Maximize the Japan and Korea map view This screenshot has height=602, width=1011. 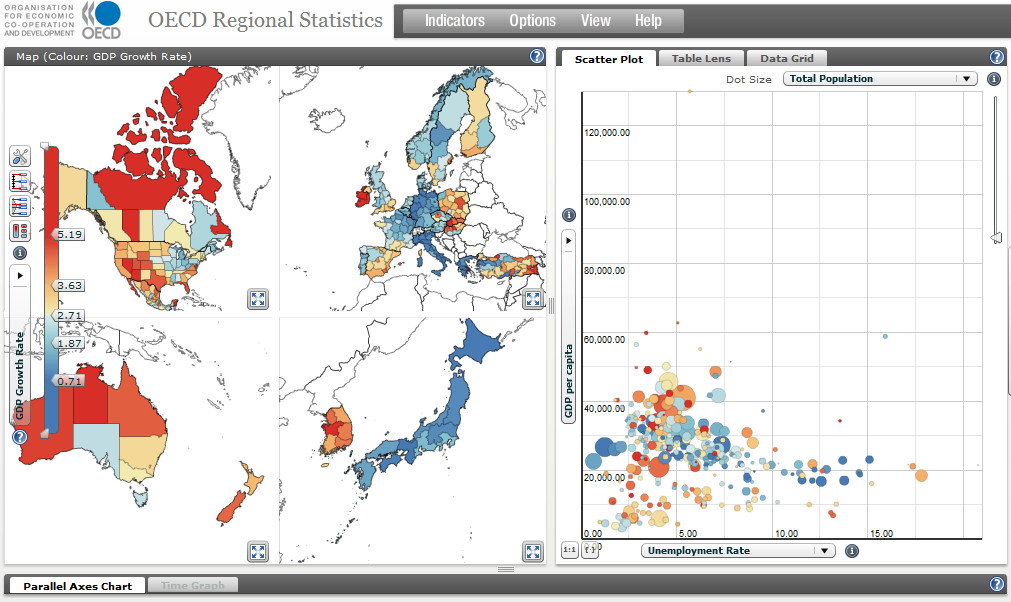coord(533,552)
